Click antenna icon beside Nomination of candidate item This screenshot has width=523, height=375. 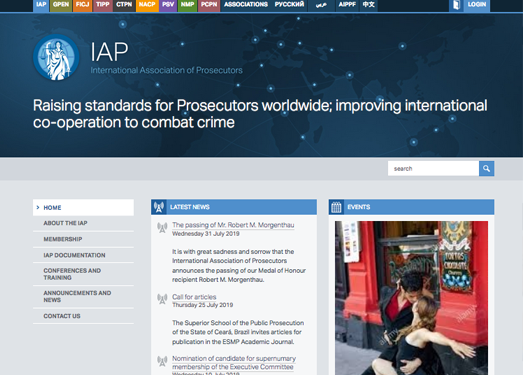tap(162, 361)
